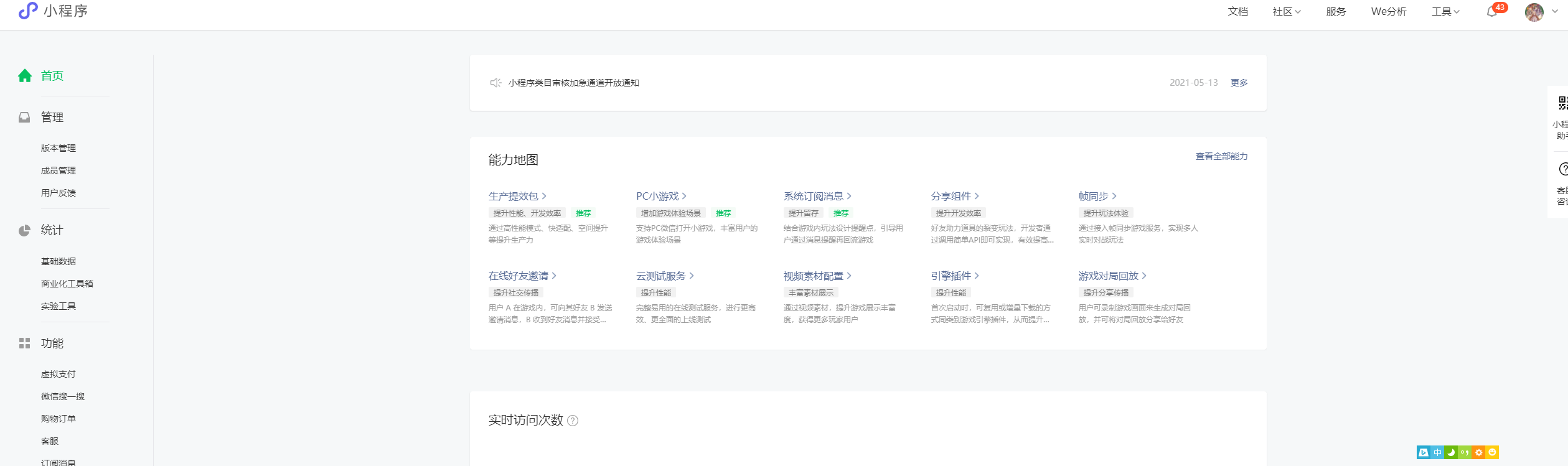The image size is (1568, 466).
Task: Open the 系统订阅消息 capability
Action: [813, 196]
